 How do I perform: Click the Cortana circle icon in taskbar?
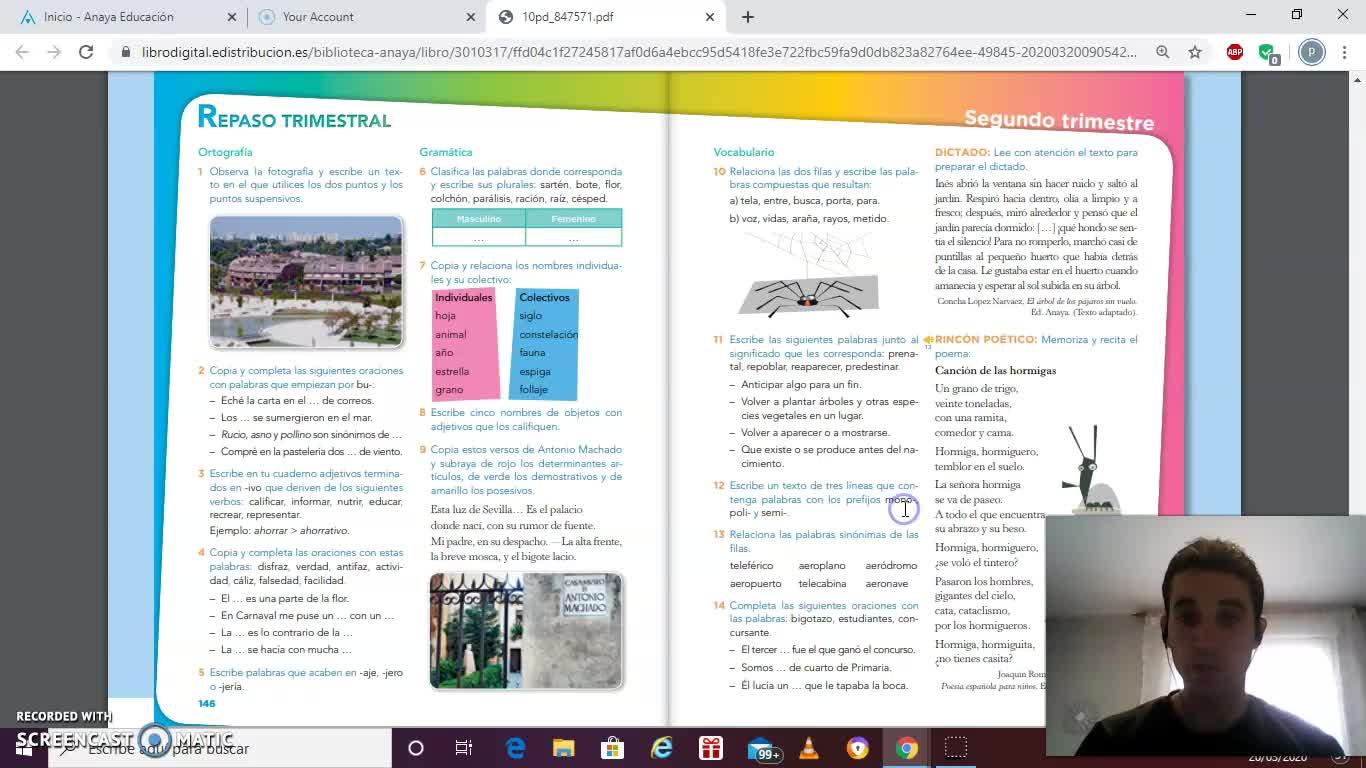(x=416, y=748)
